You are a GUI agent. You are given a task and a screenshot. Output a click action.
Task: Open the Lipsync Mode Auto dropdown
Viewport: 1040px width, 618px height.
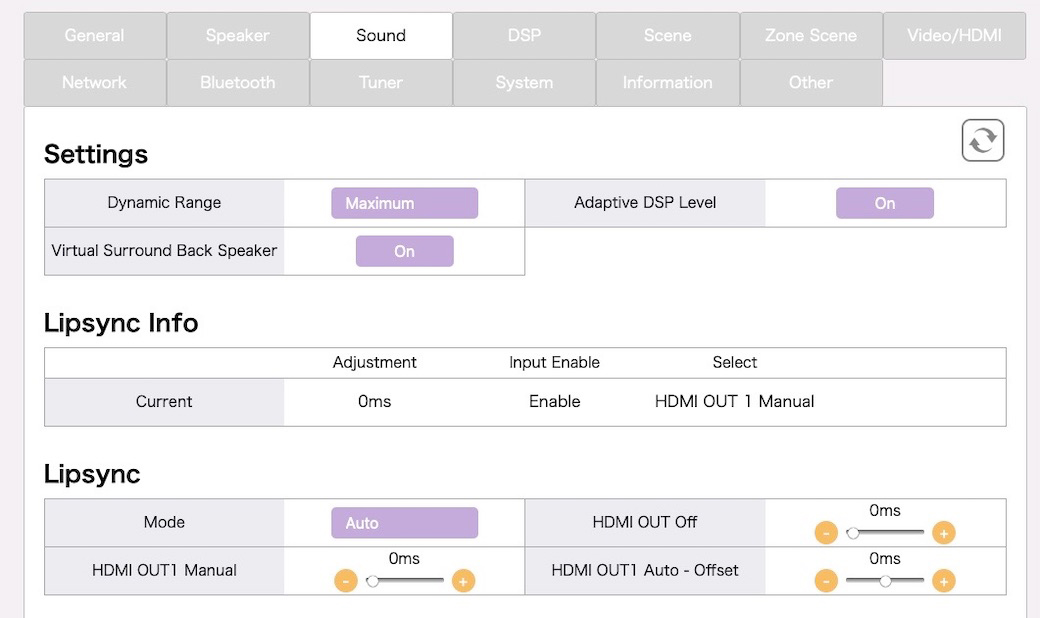click(x=405, y=523)
